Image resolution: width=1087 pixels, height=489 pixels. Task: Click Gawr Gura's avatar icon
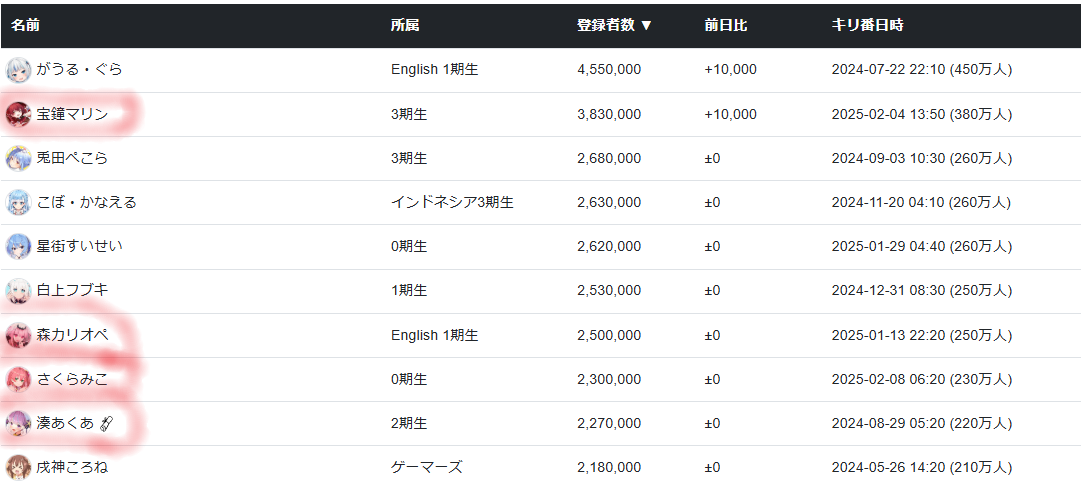tap(18, 70)
